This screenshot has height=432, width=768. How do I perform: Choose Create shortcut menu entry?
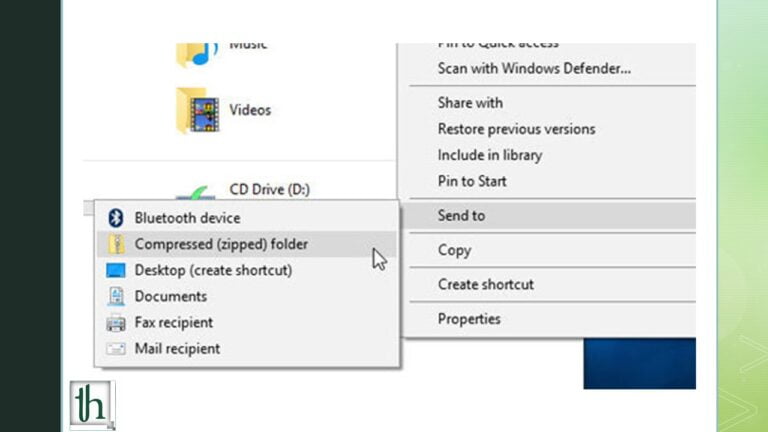click(485, 284)
